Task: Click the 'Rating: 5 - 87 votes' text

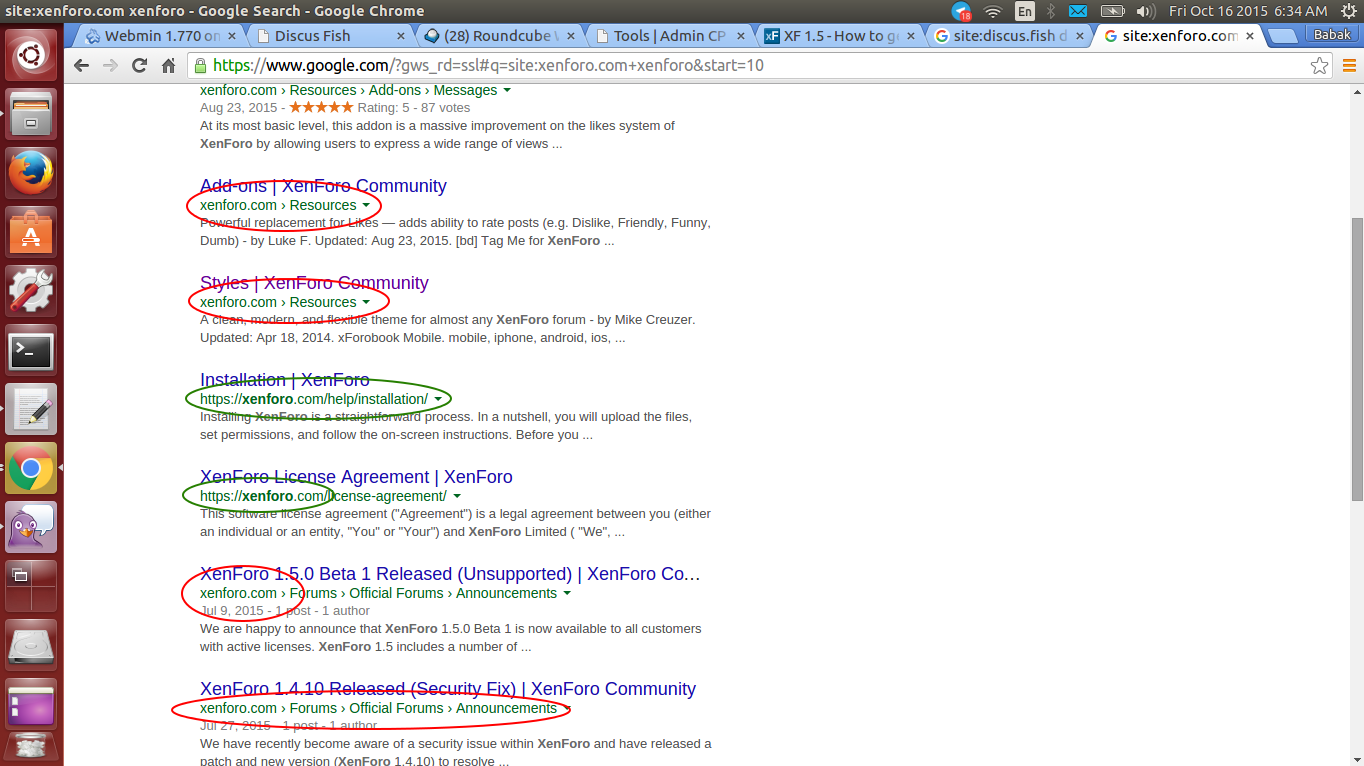Action: tap(413, 107)
